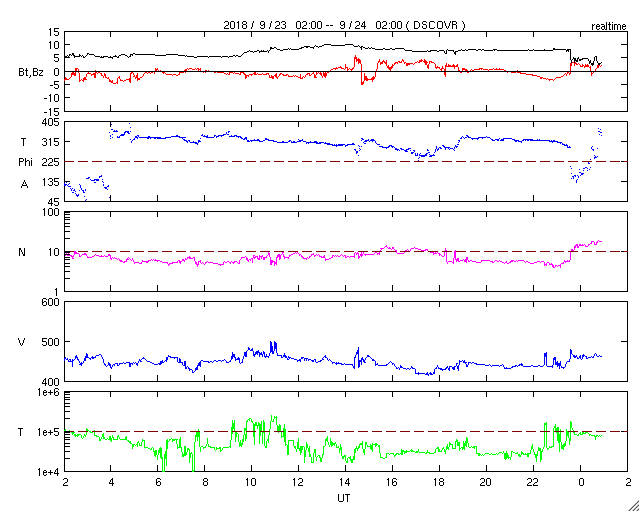Click the '-10' tick label on Bt,Bz panel
The image size is (640, 512).
click(53, 98)
